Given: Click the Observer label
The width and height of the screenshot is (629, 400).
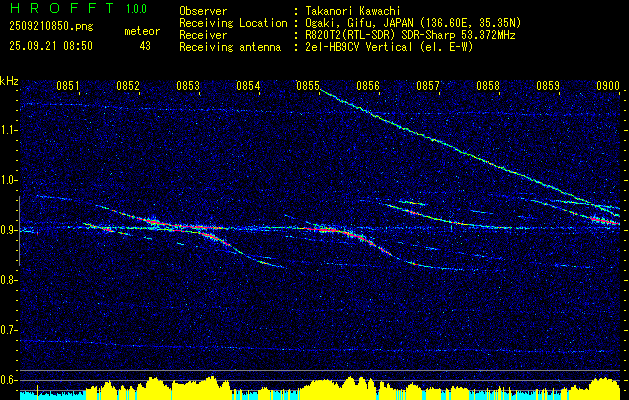Looking at the screenshot, I should (x=203, y=11).
